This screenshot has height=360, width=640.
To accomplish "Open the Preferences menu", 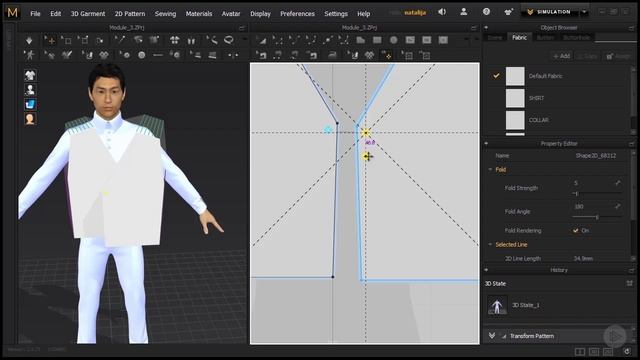I will click(297, 13).
